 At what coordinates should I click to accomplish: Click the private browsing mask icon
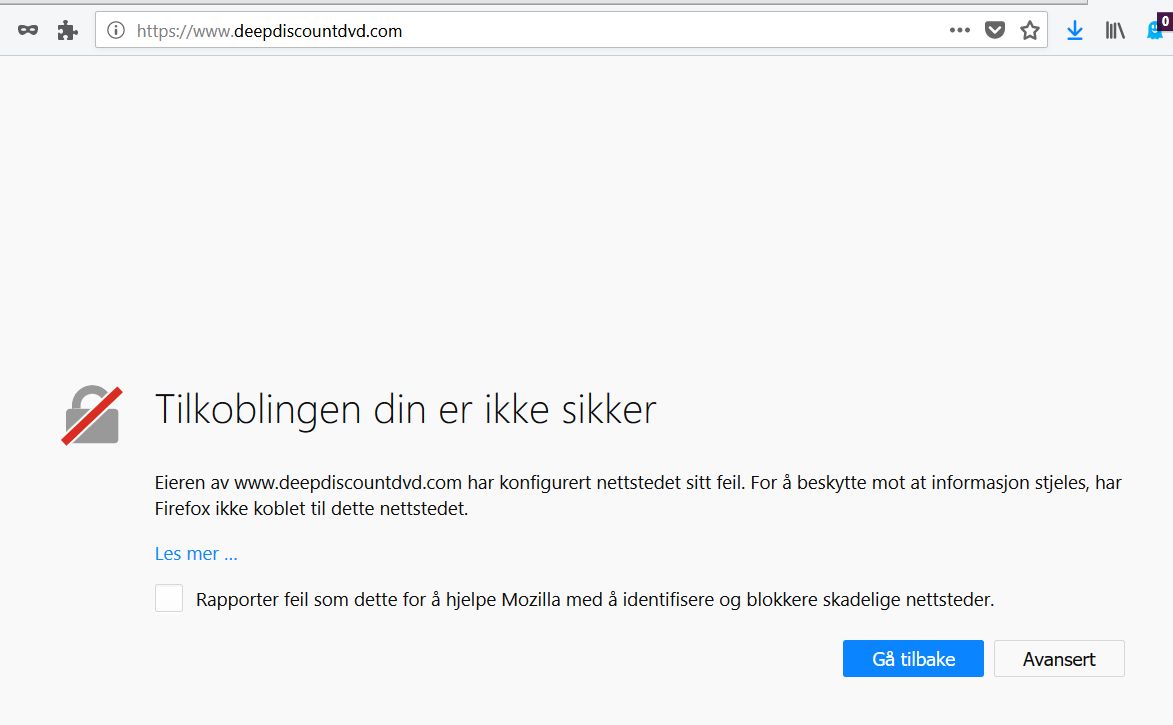coord(28,31)
